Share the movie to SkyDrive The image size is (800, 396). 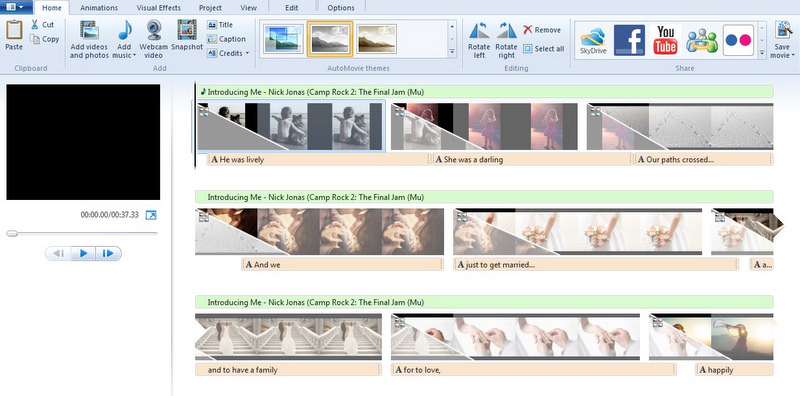click(x=593, y=40)
